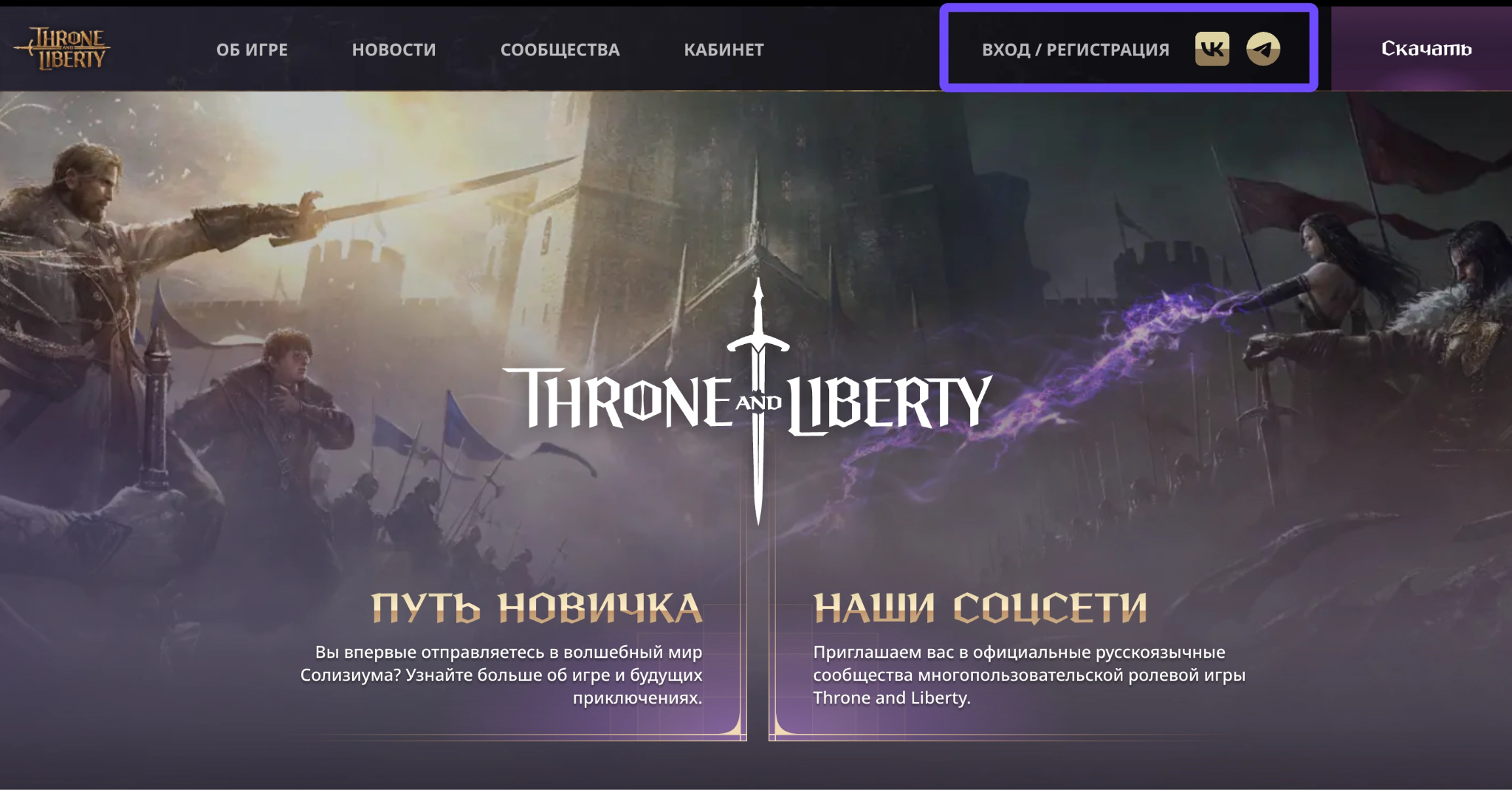The height and width of the screenshot is (790, 1512).
Task: Go to the НОВОСТИ section
Action: click(x=394, y=49)
